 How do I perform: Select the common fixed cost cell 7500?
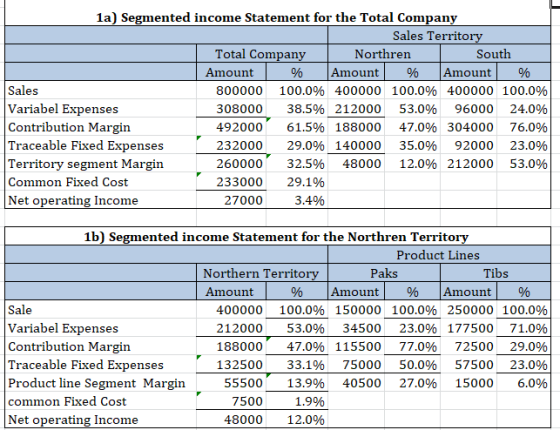(x=231, y=401)
